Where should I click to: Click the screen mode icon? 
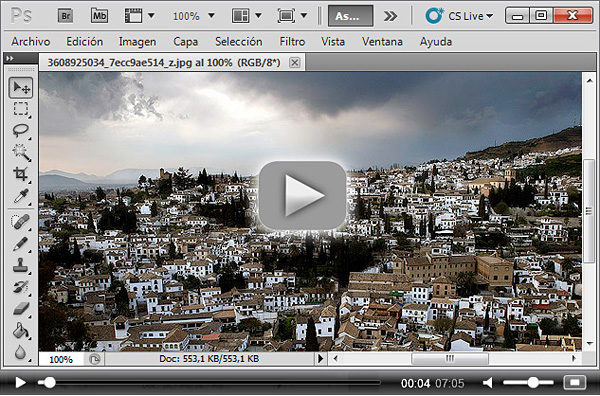pos(286,16)
